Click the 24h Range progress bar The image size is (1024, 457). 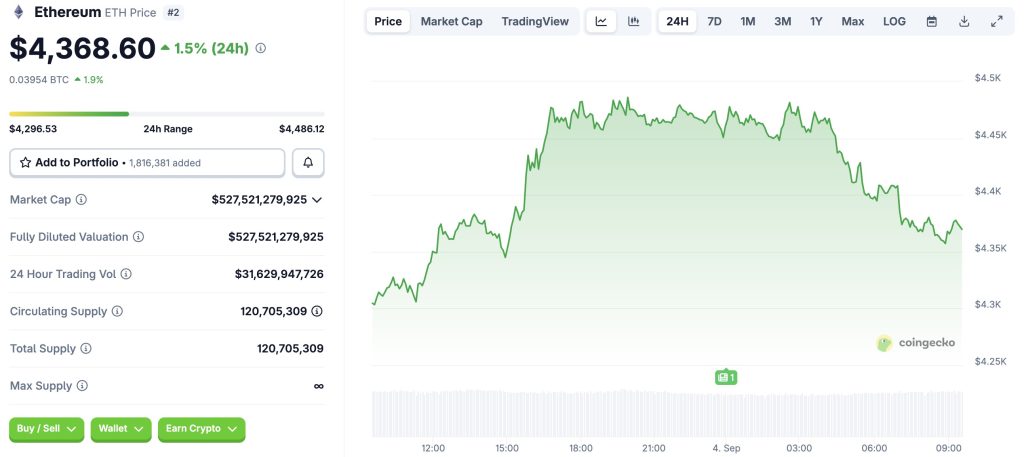(166, 114)
